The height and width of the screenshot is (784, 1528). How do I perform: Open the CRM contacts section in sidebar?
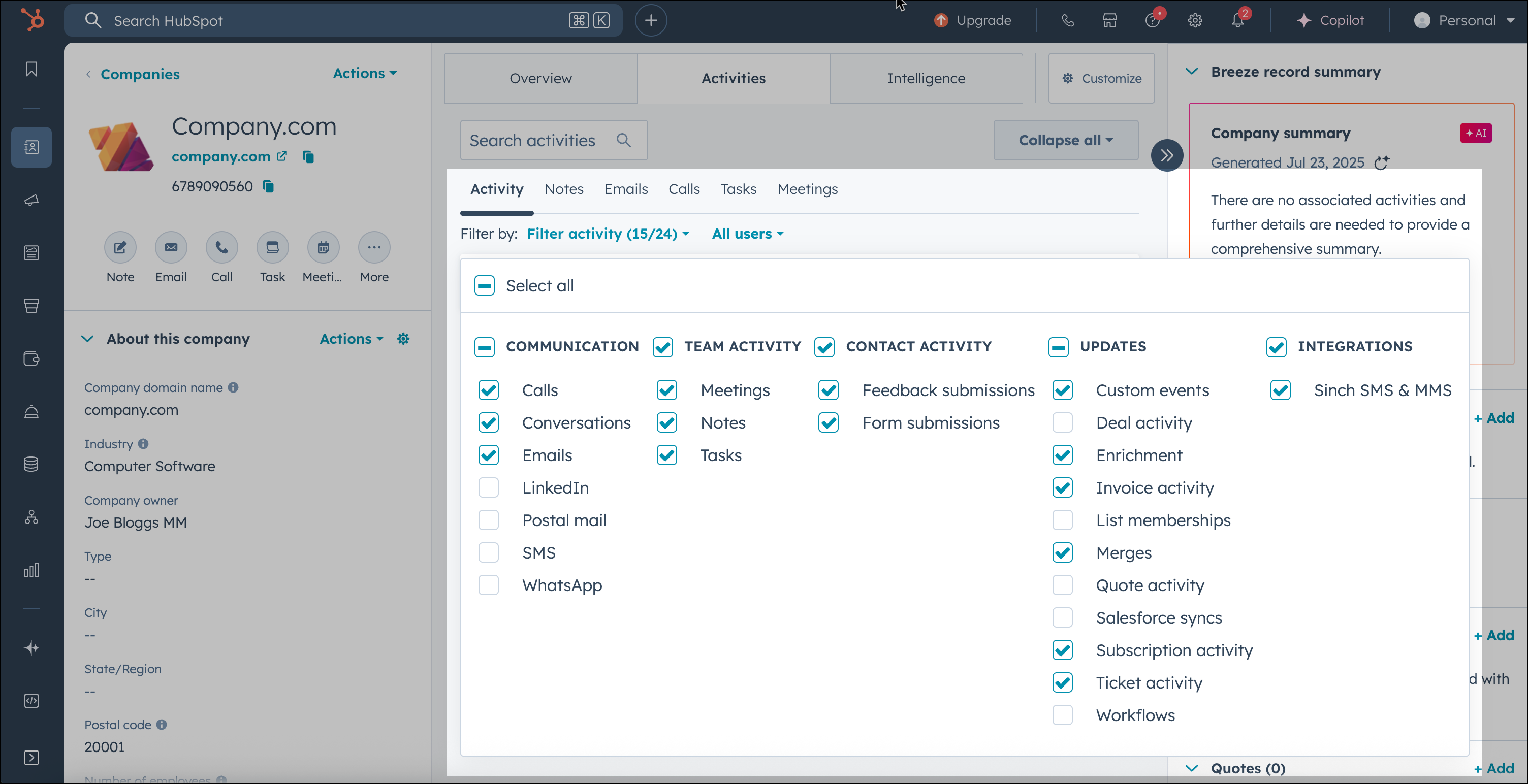(x=31, y=147)
